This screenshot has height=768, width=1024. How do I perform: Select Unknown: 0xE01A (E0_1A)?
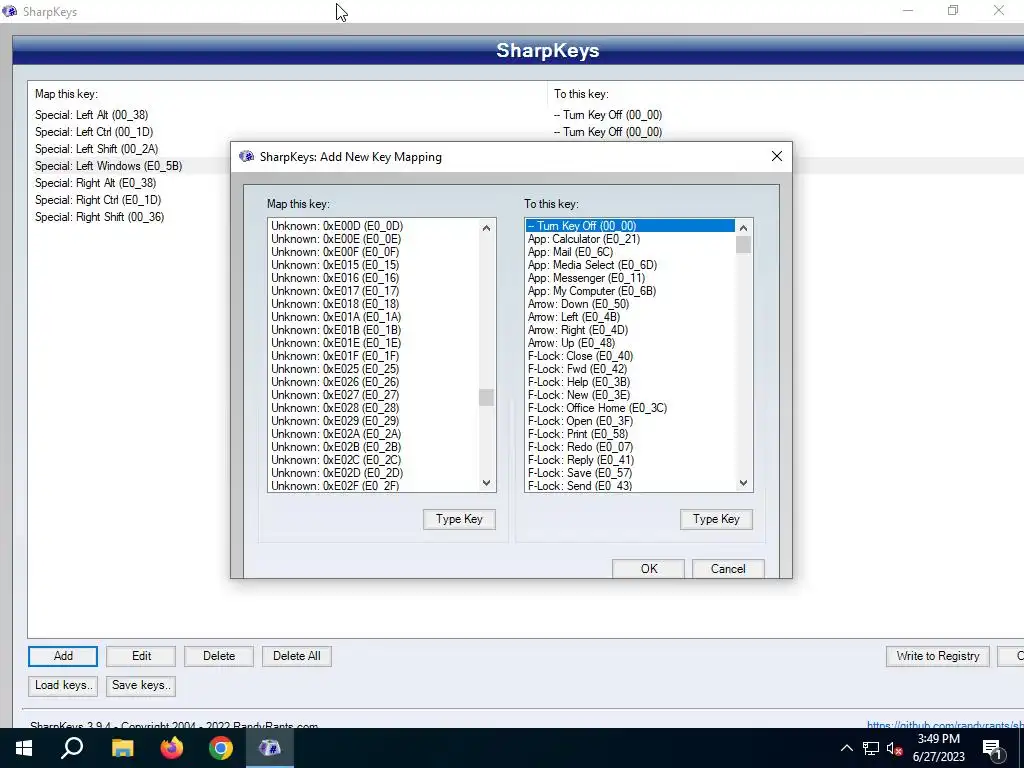tap(374, 317)
